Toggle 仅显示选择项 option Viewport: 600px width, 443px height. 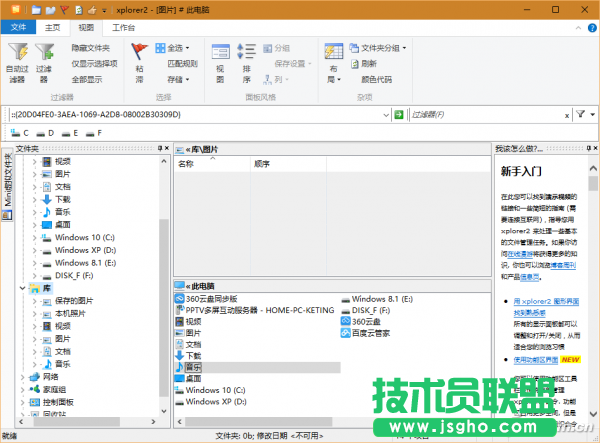click(x=95, y=64)
